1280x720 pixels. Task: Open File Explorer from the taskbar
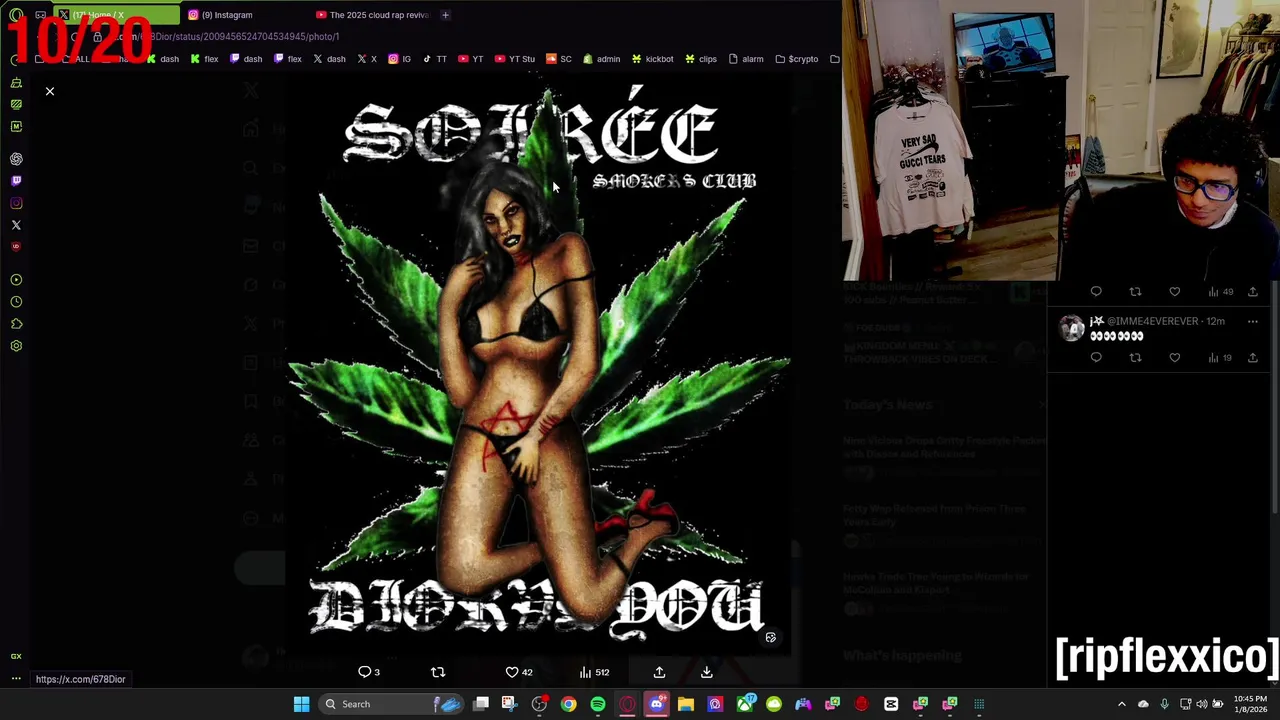point(685,704)
